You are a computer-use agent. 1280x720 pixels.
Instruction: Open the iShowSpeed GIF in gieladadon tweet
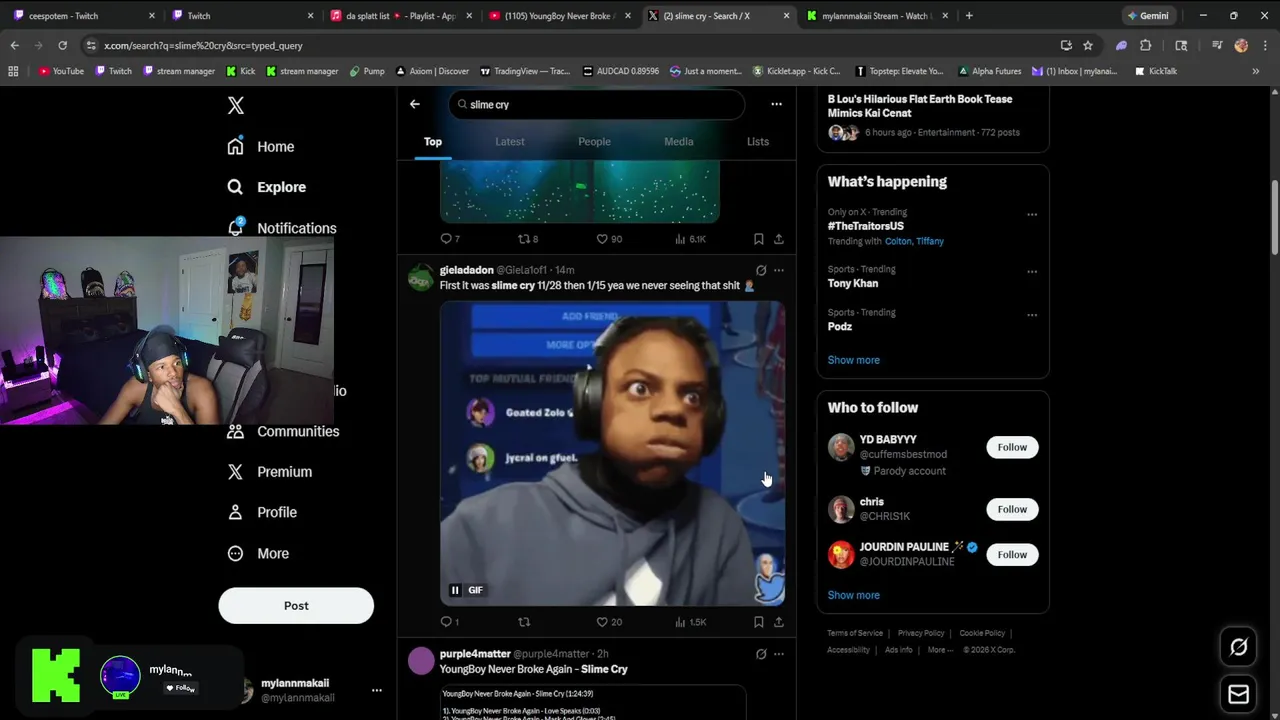click(612, 453)
